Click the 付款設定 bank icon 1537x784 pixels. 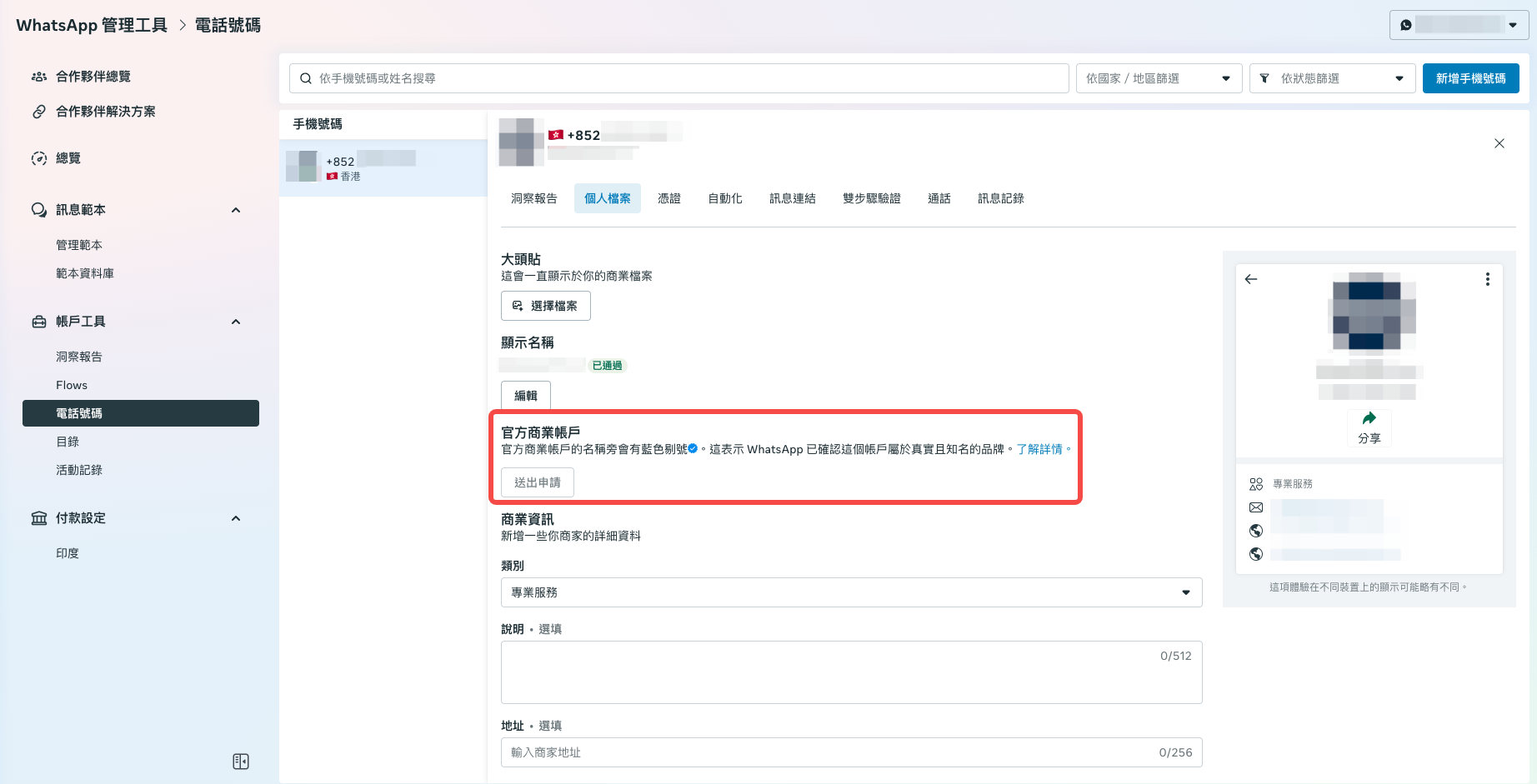[39, 518]
